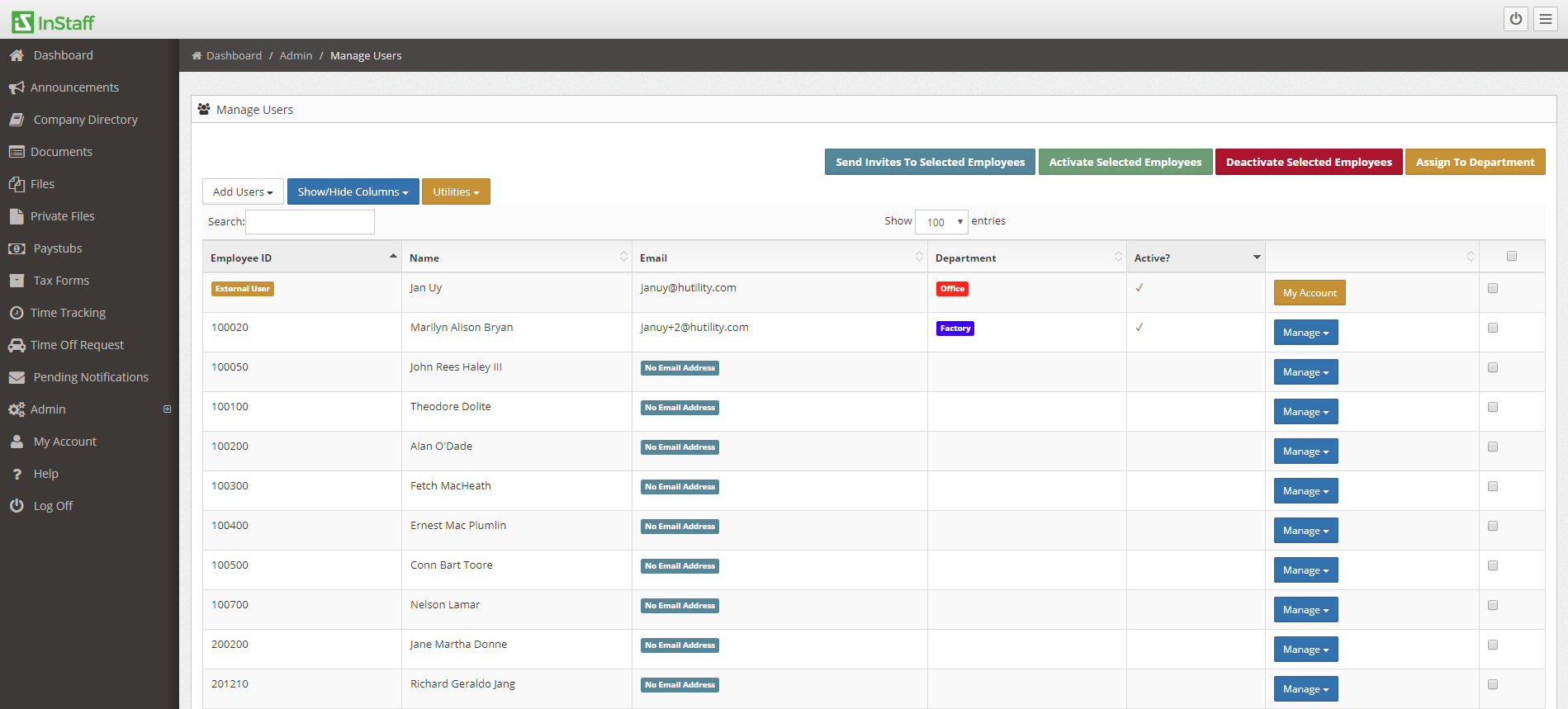Check Theodore Dolite's row checkbox
Screen dimensions: 1568x709
coord(1493,407)
